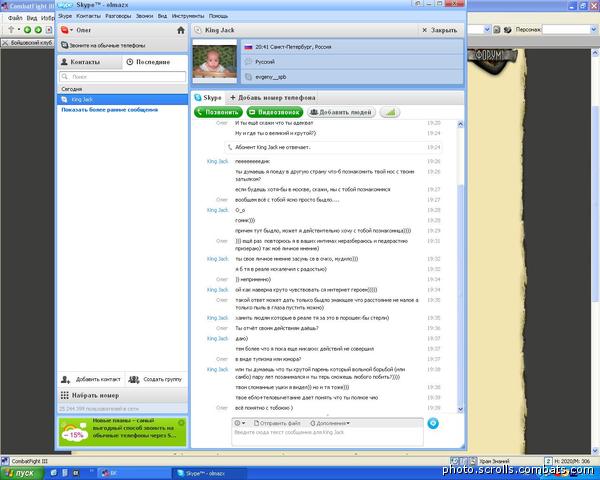Click CombatFight page scrollbar down arrow
The width and height of the screenshot is (600, 480).
pyautogui.click(x=595, y=450)
